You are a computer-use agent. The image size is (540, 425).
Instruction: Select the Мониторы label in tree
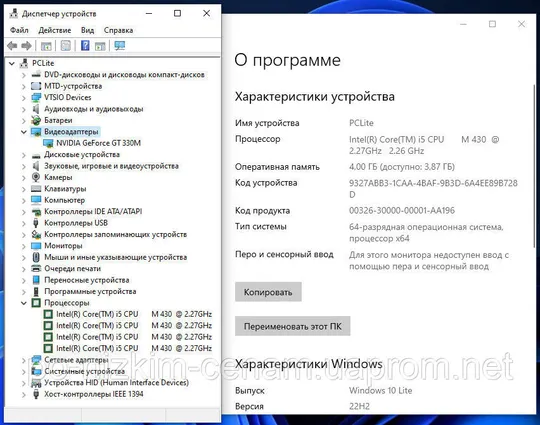[x=63, y=246]
